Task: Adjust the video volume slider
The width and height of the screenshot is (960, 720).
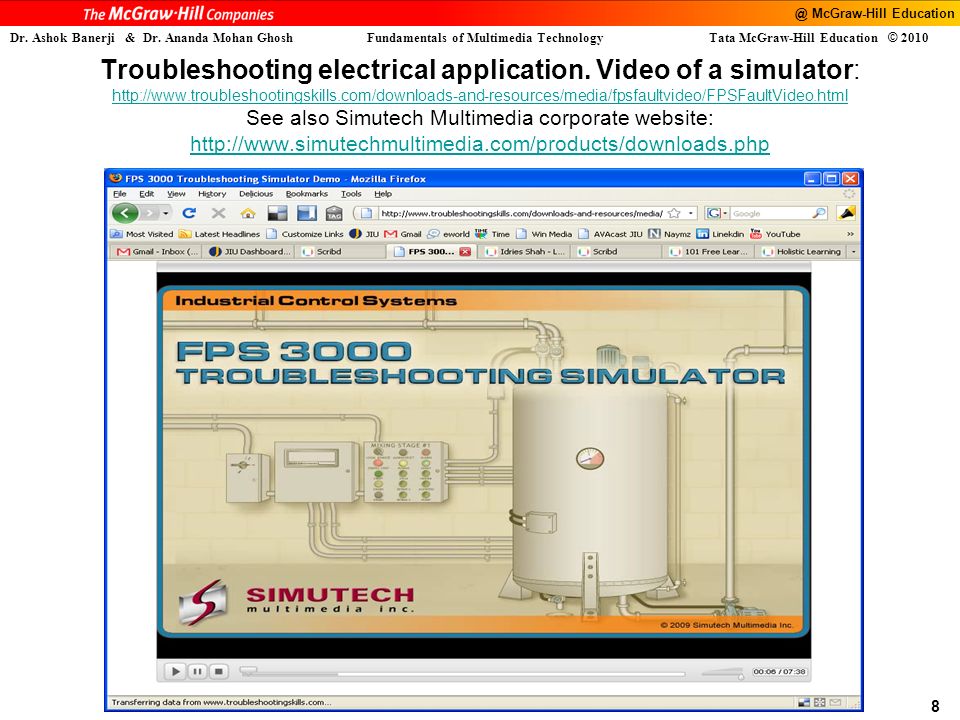Action: point(723,673)
